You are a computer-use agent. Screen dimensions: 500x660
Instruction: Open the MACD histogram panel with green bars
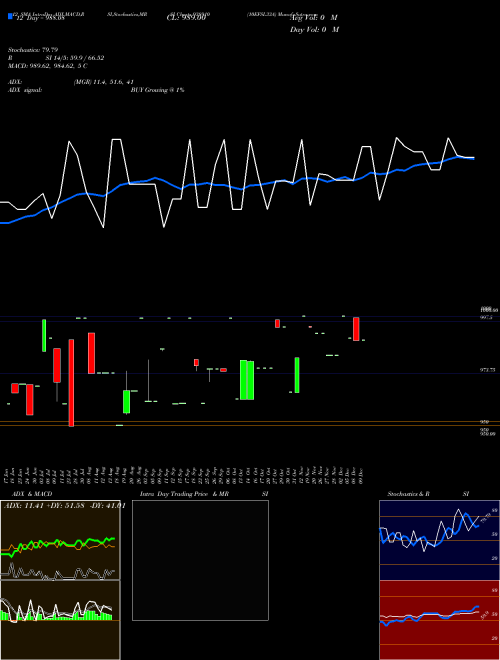(60, 620)
